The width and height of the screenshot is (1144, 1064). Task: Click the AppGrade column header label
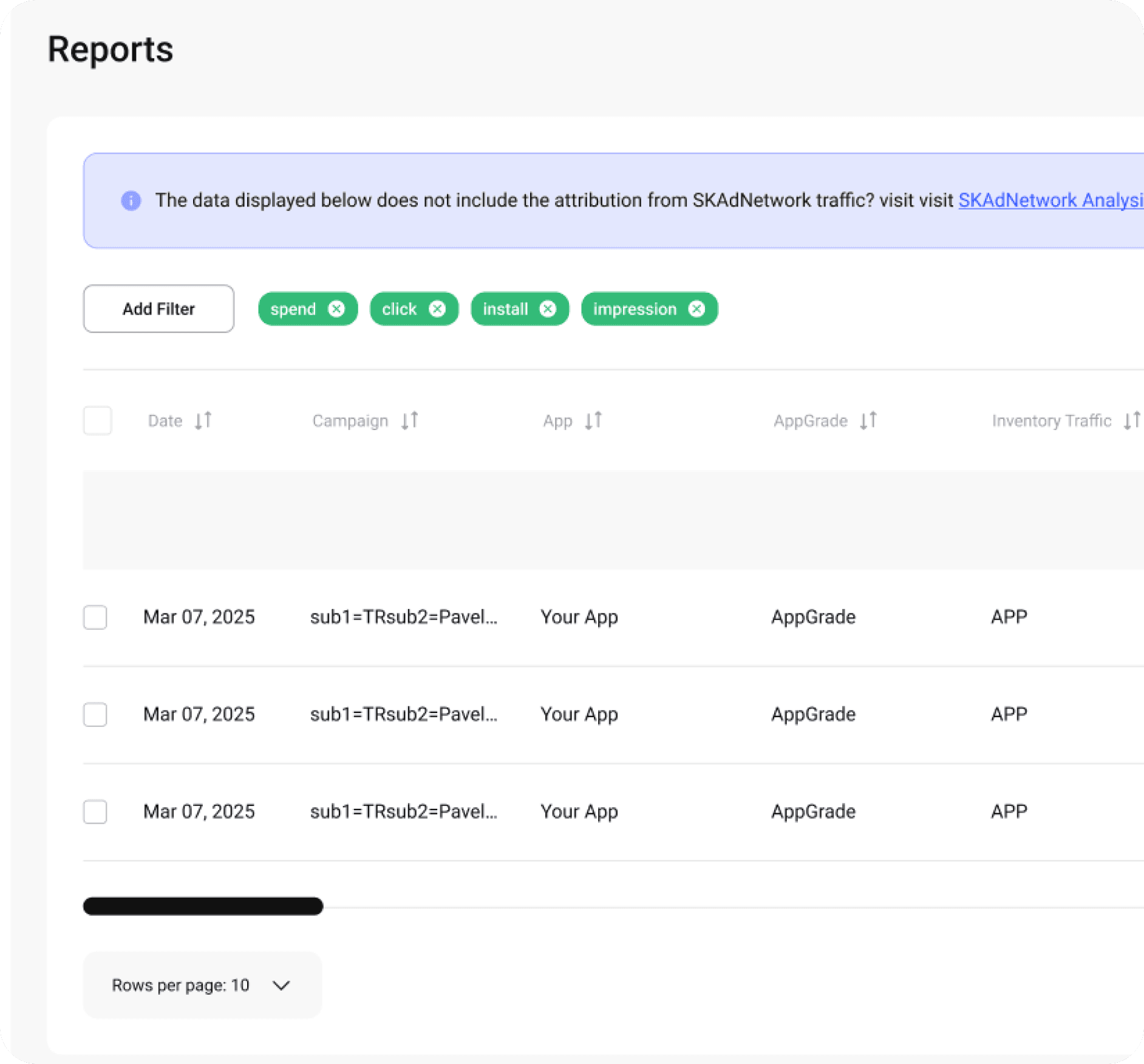click(811, 421)
